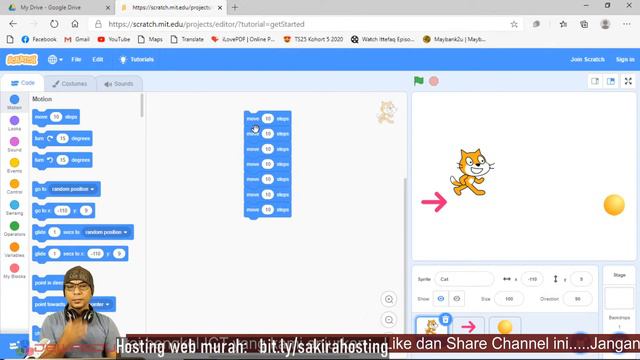Click the orange ball on the stage

coord(614,205)
